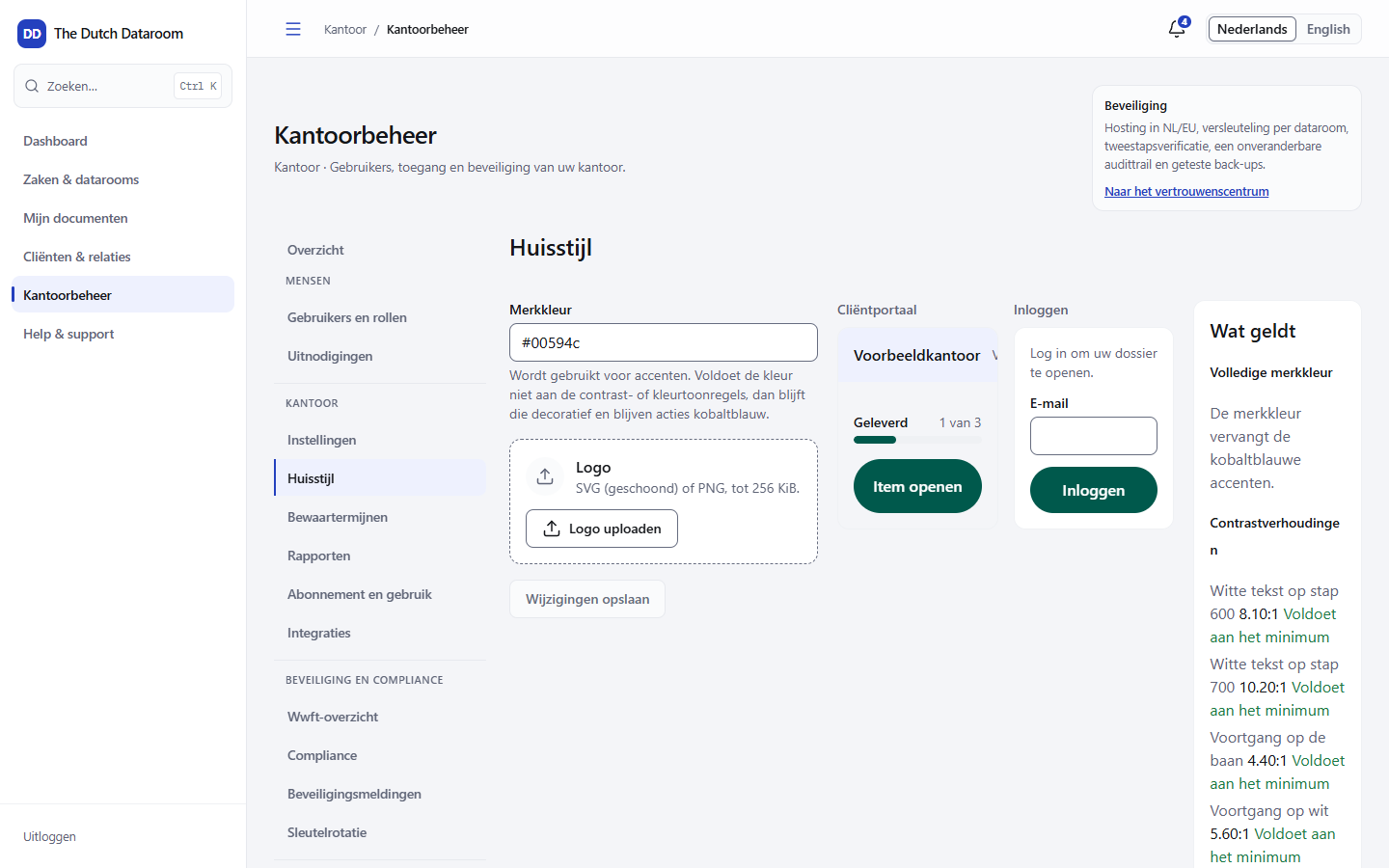Click the Geleverd progress bar
This screenshot has height=868, width=1389.
point(917,440)
